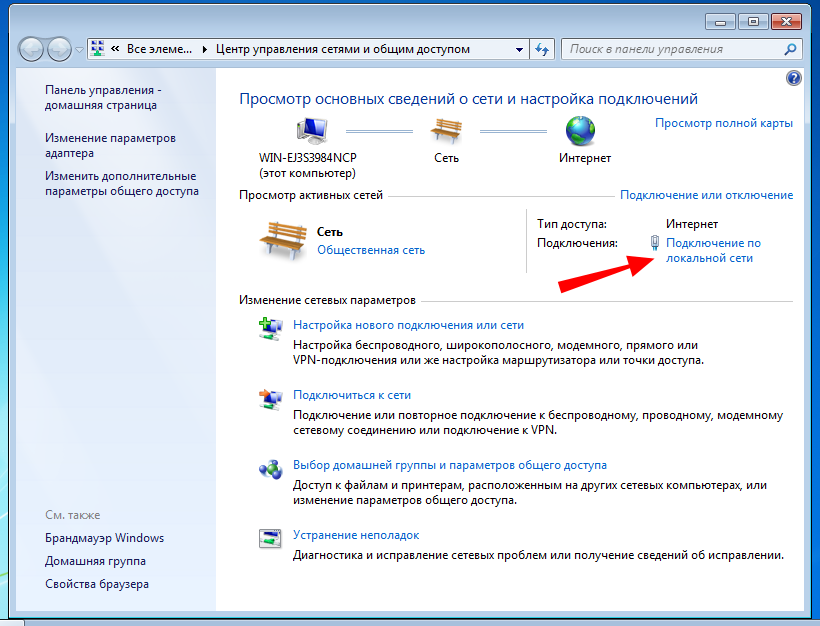This screenshot has height=626, width=820.
Task: Click the 'Общественная сеть' network type link
Action: pyautogui.click(x=370, y=250)
